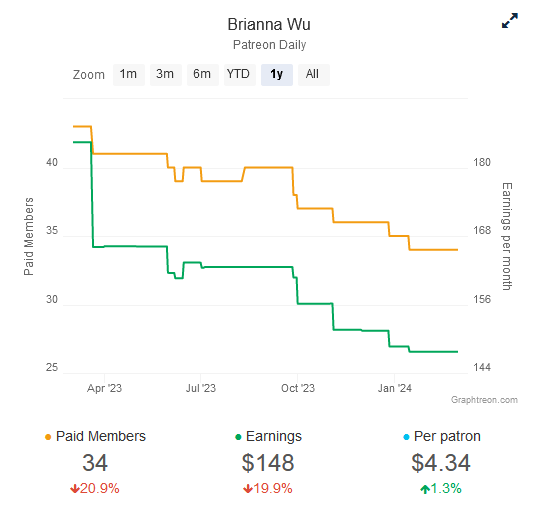Show All time zoom range
536x505 pixels.
(313, 75)
